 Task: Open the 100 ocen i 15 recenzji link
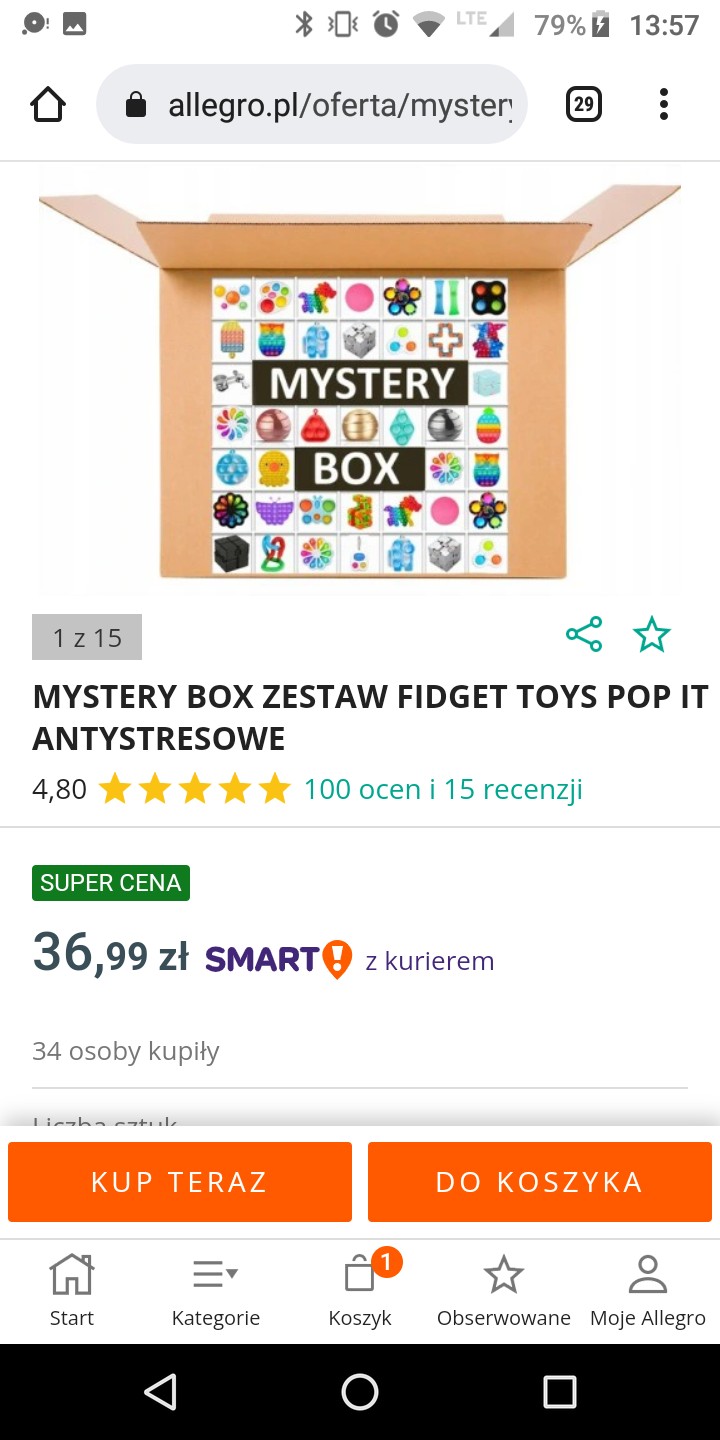[x=443, y=790]
